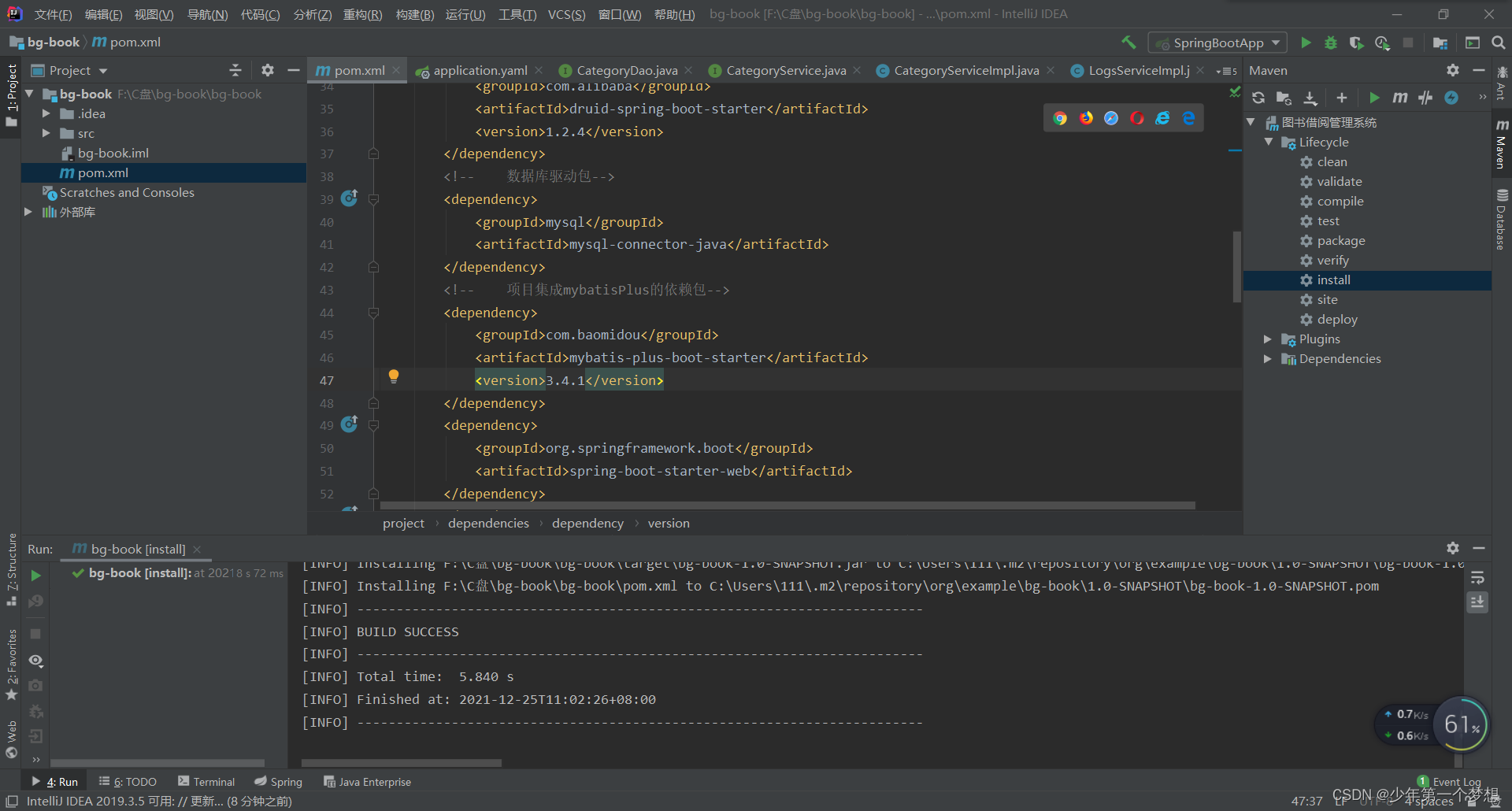Click the editor vertical scrollbar

point(1236,266)
